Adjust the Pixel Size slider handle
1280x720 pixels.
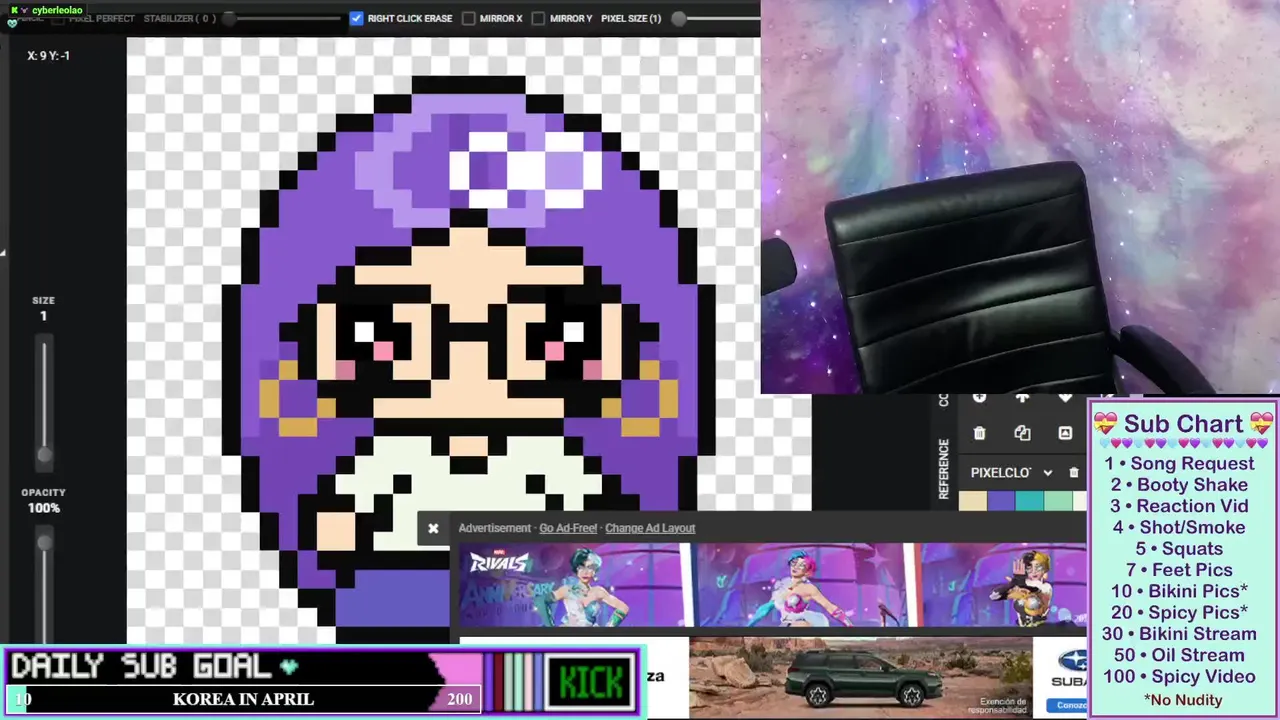(x=679, y=18)
